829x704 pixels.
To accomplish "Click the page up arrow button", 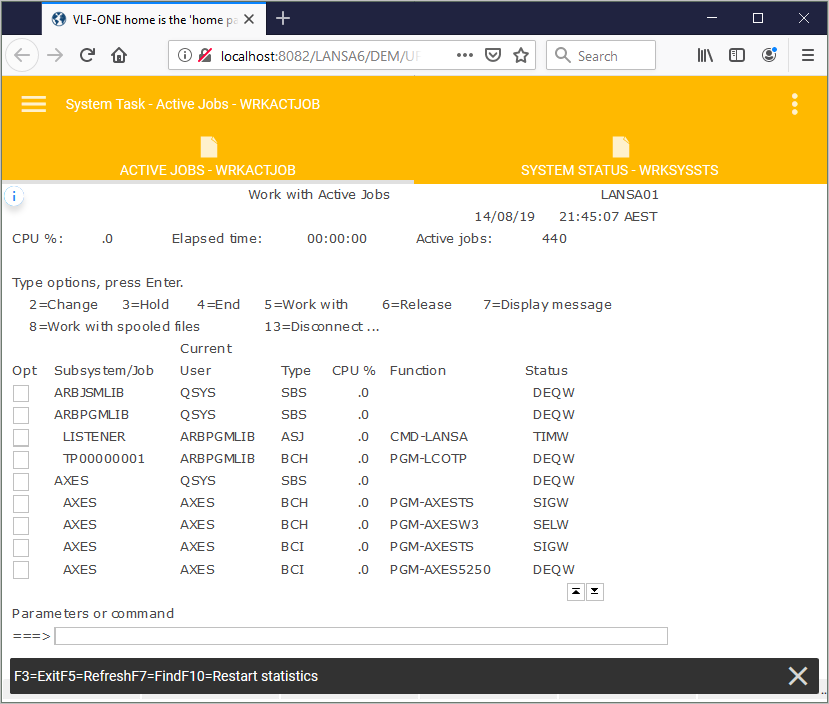I will [x=576, y=592].
